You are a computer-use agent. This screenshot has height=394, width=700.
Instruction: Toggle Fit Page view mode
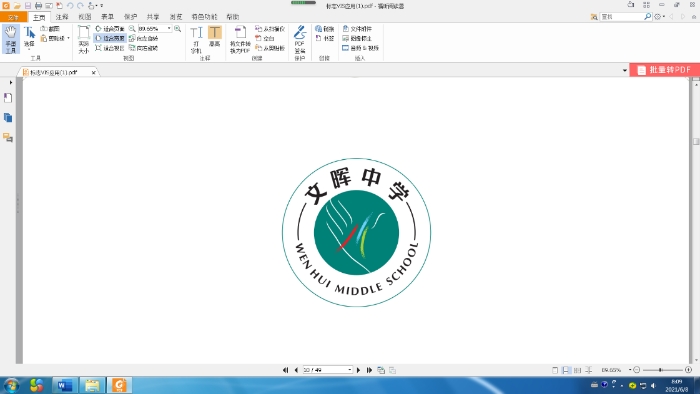pyautogui.click(x=109, y=29)
